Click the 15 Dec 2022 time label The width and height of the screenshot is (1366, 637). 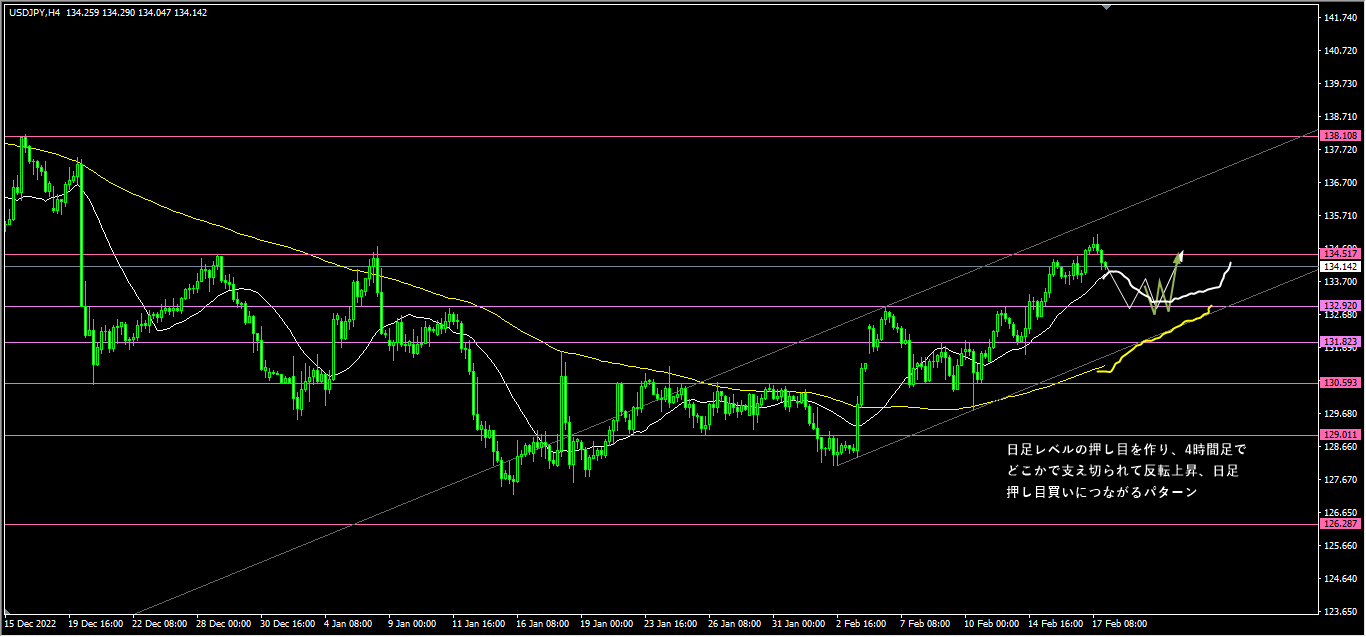[32, 623]
